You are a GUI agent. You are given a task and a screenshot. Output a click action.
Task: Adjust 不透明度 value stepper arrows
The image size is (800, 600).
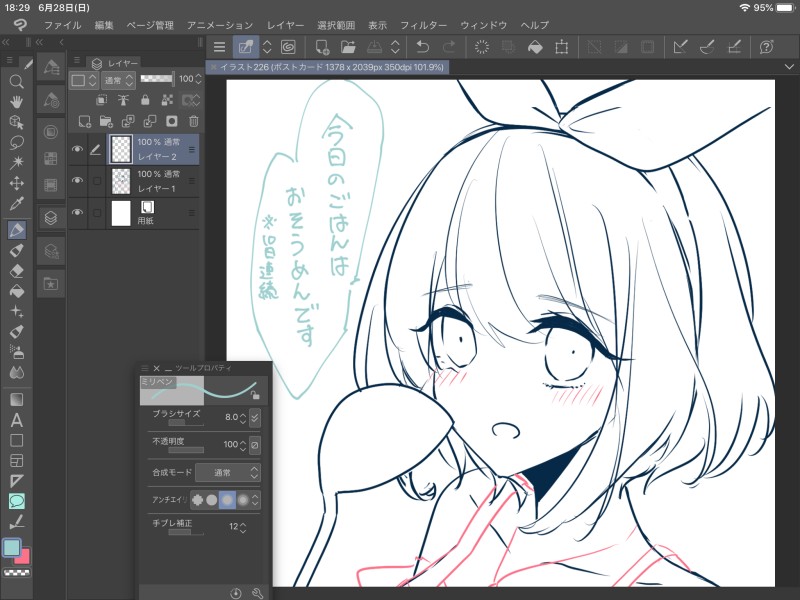tap(243, 445)
